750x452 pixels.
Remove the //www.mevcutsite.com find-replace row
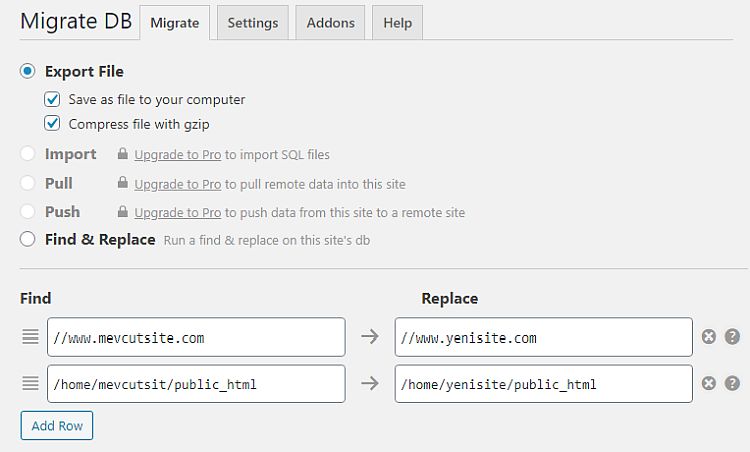tap(708, 337)
